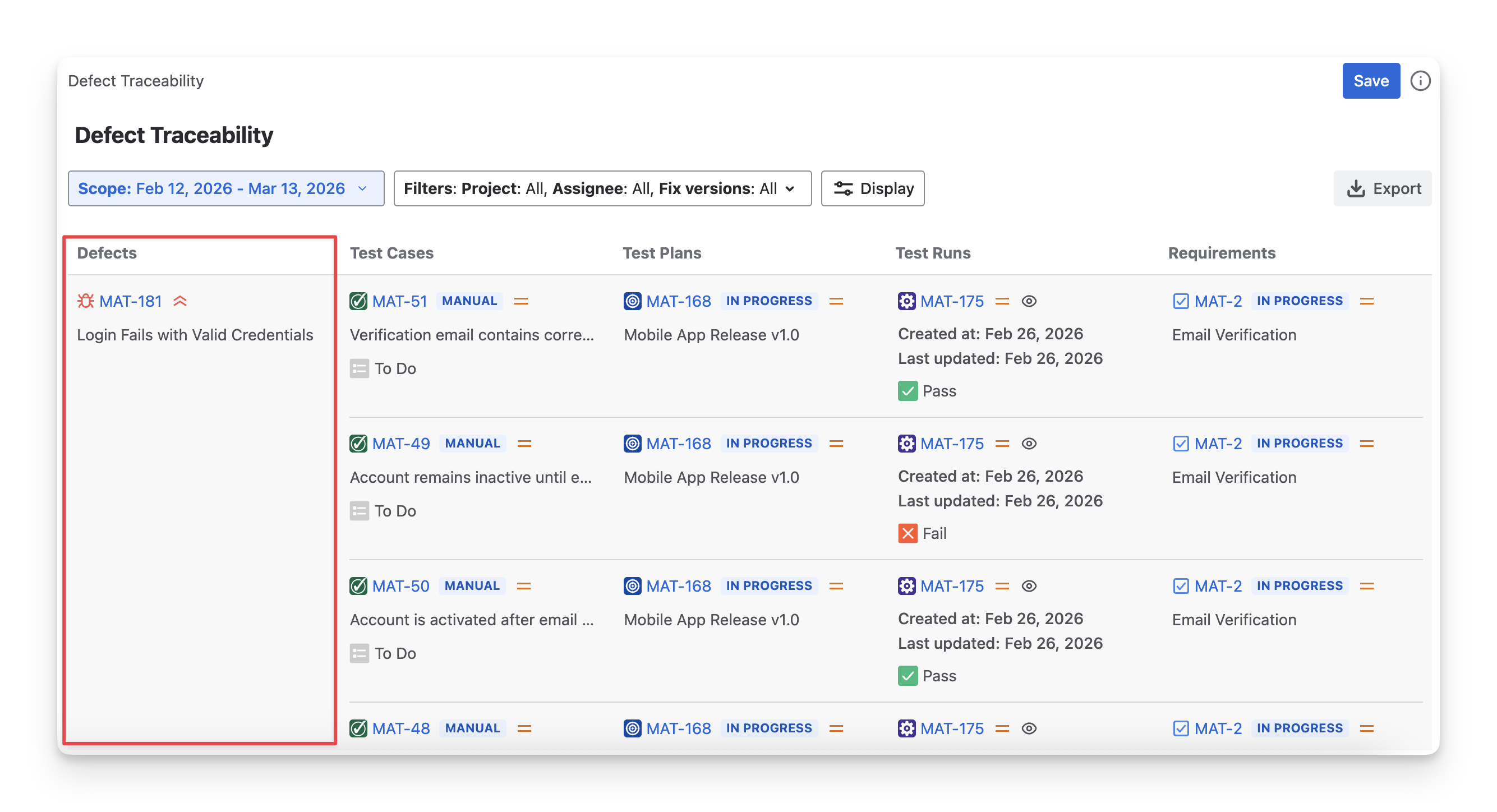Click the Export button
Viewport: 1497px width, 812px height.
pos(1383,188)
